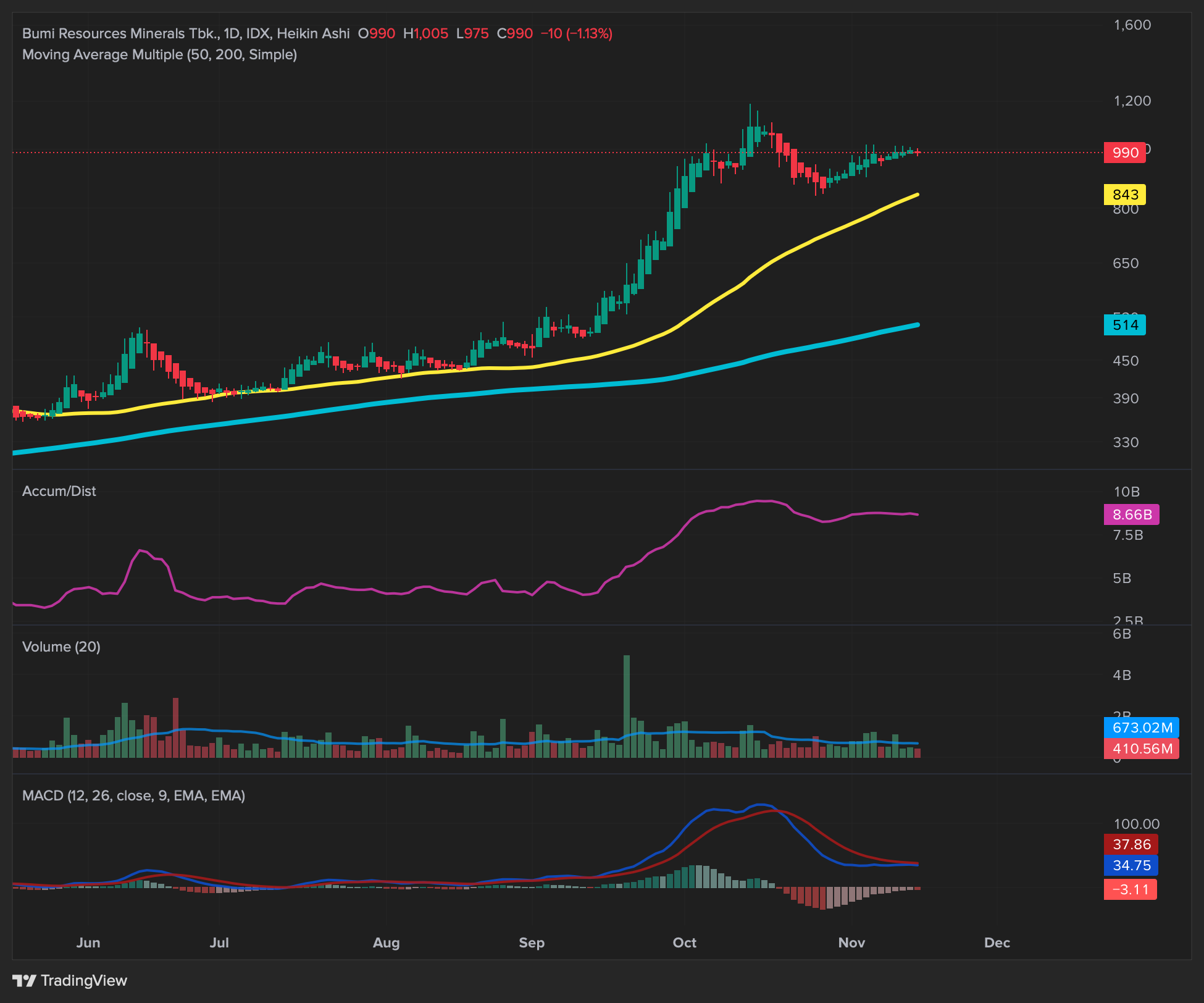Click the Oct label on time axis
Image resolution: width=1204 pixels, height=1003 pixels.
pos(684,942)
